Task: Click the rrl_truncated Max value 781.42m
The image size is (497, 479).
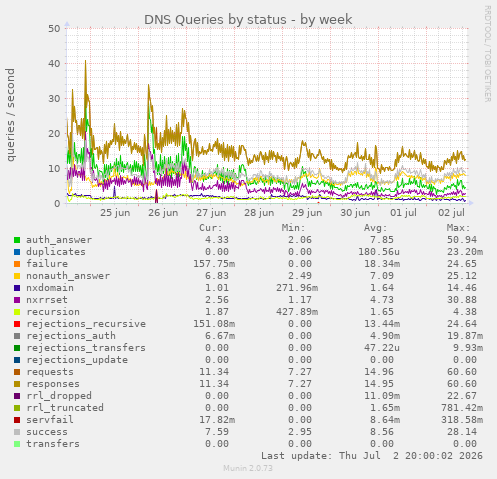Action: (462, 408)
